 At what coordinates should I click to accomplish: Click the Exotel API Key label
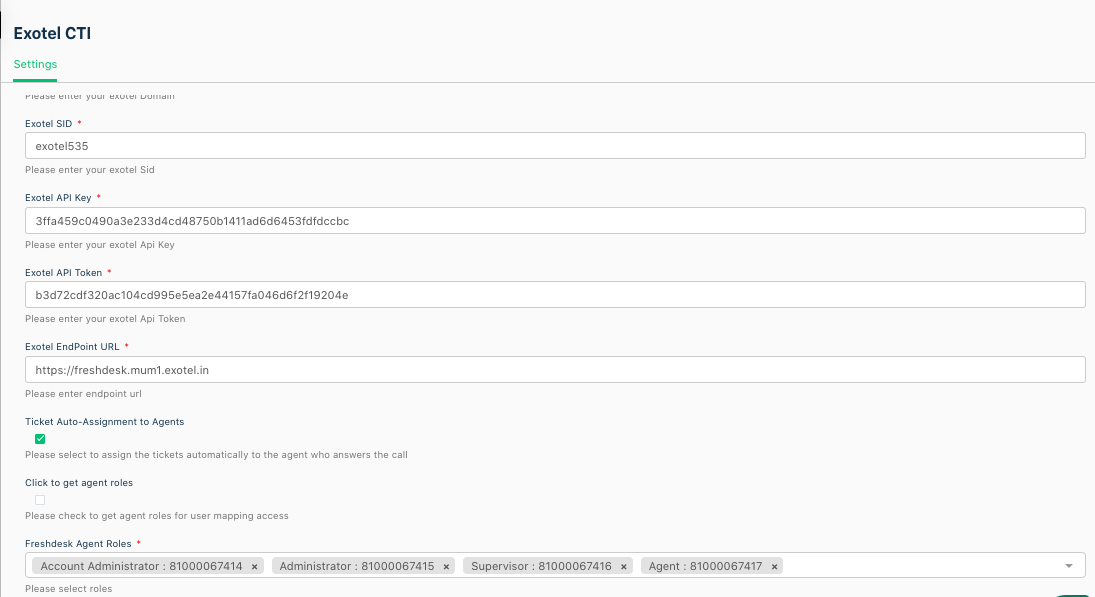pyautogui.click(x=58, y=198)
